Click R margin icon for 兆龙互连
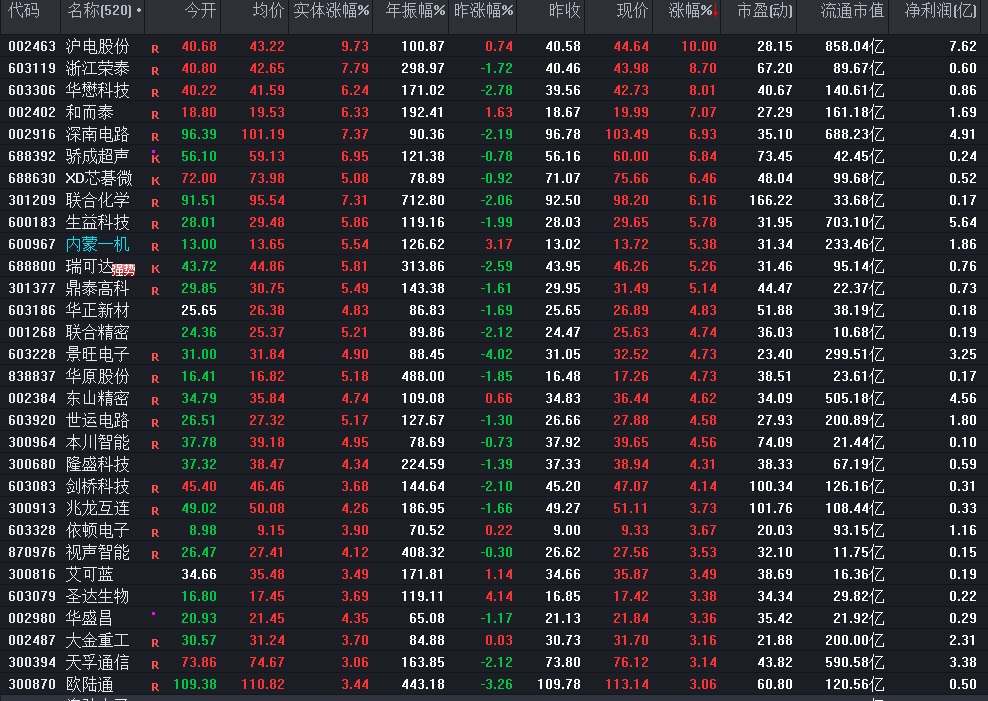The height and width of the screenshot is (701, 988). click(155, 511)
